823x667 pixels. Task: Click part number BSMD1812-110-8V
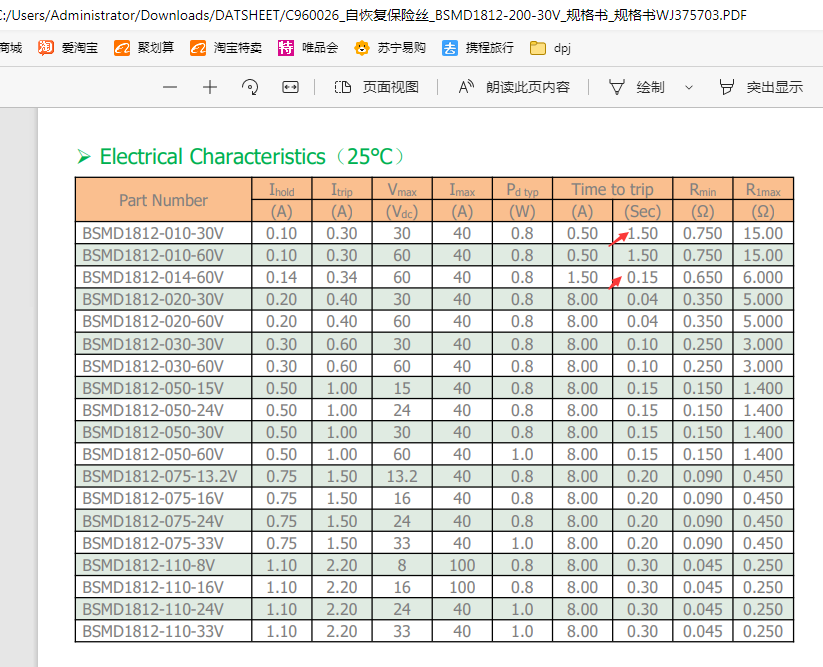[x=149, y=565]
